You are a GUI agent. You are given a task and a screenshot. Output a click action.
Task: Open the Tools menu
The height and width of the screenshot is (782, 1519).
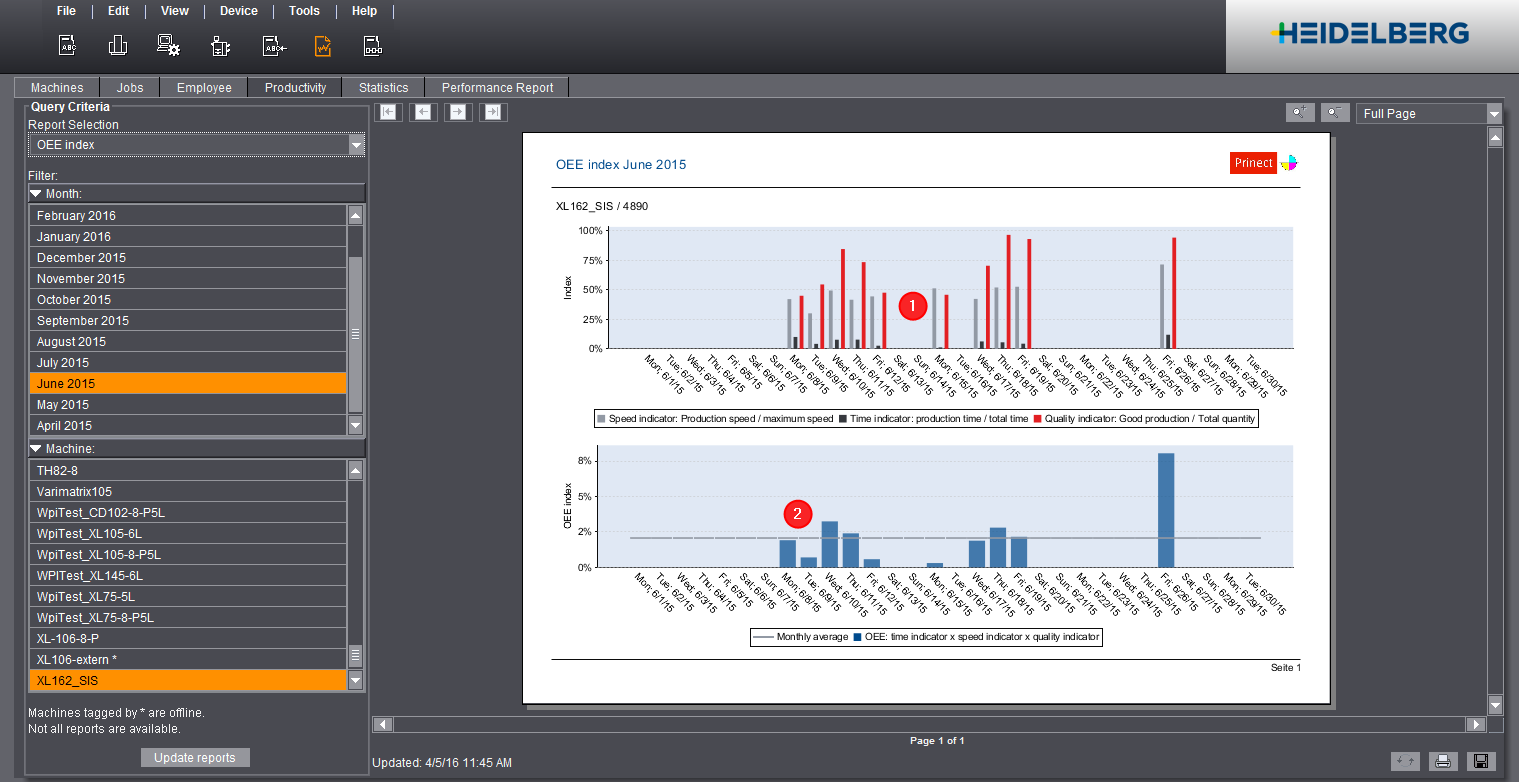point(304,11)
